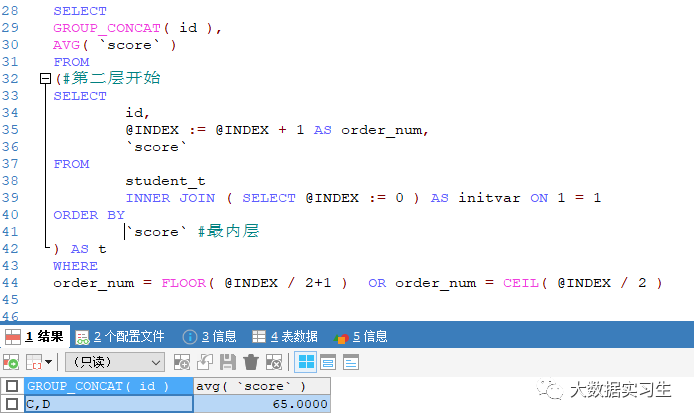Click `score` on line 36
This screenshot has width=694, height=420.
[x=156, y=147]
